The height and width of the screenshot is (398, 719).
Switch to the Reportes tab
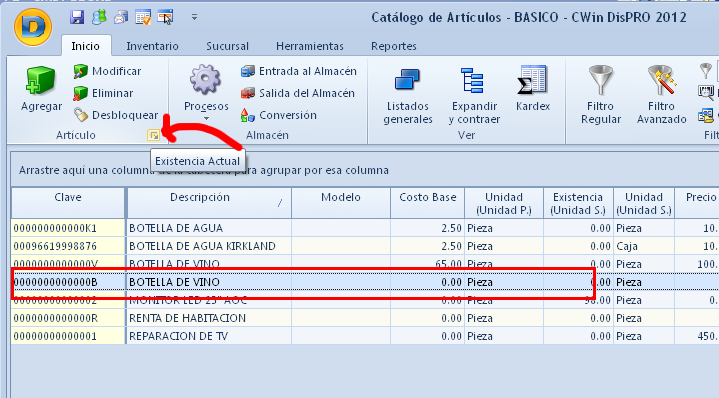[394, 46]
